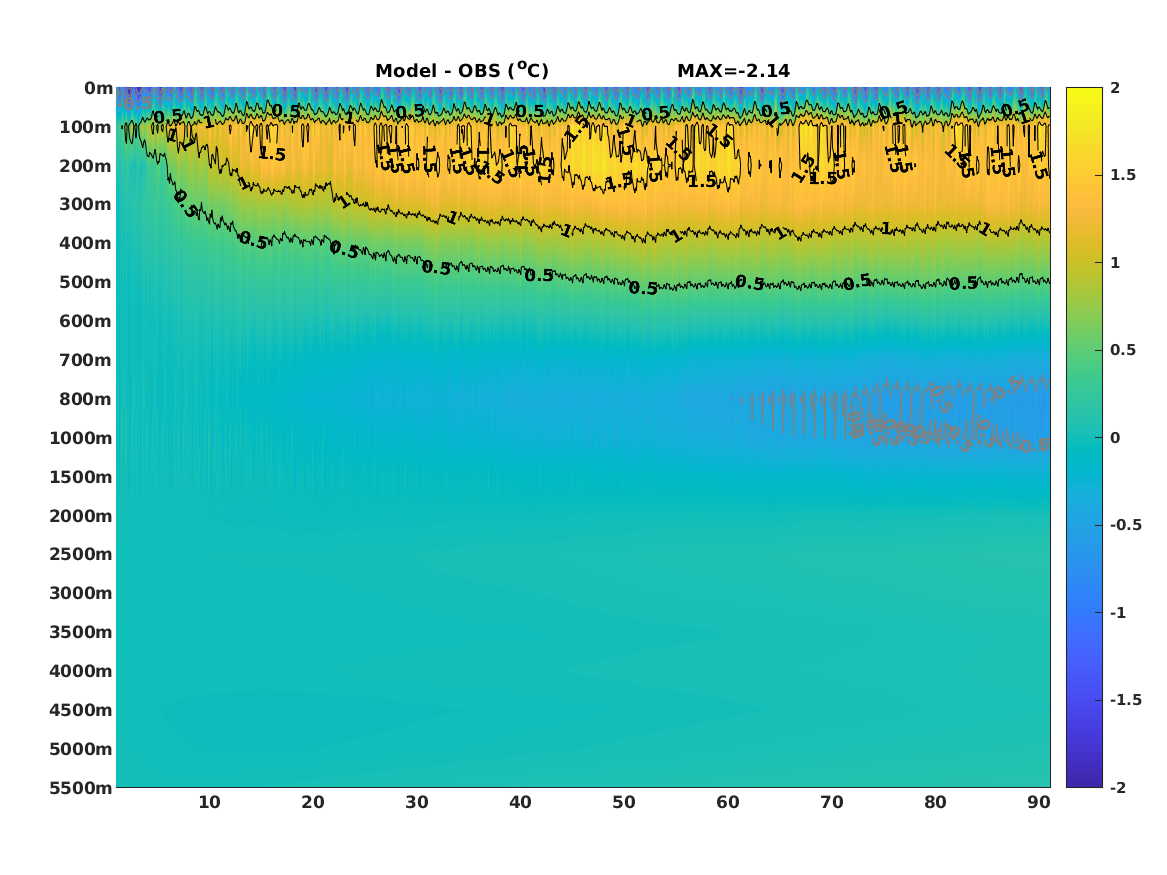Click the colorbar tick label "1"

1115,263
